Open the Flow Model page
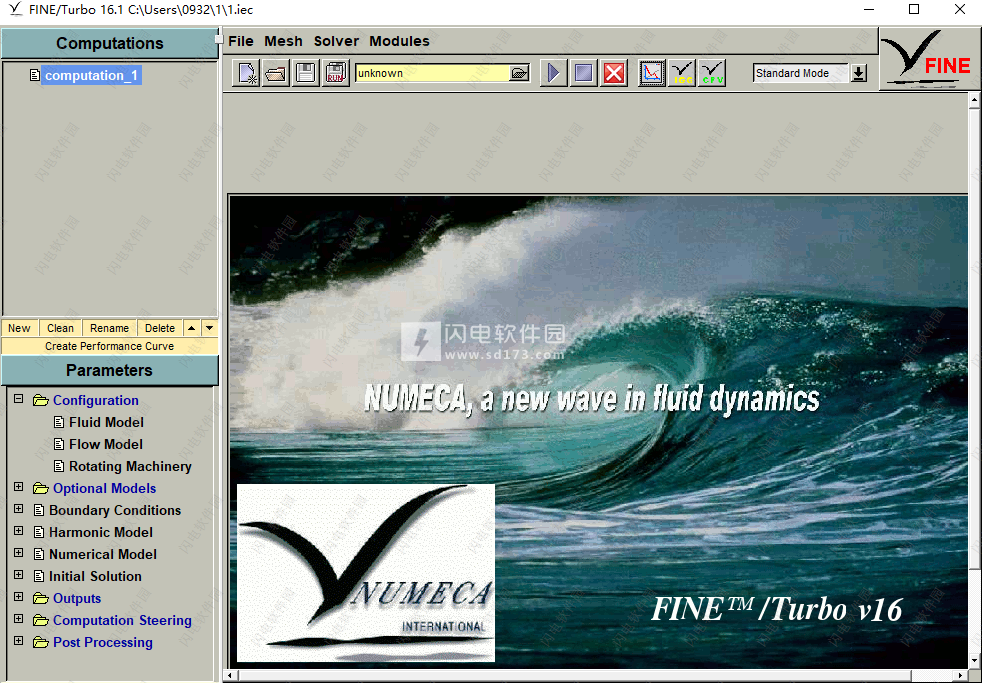The image size is (982, 683). [x=106, y=444]
